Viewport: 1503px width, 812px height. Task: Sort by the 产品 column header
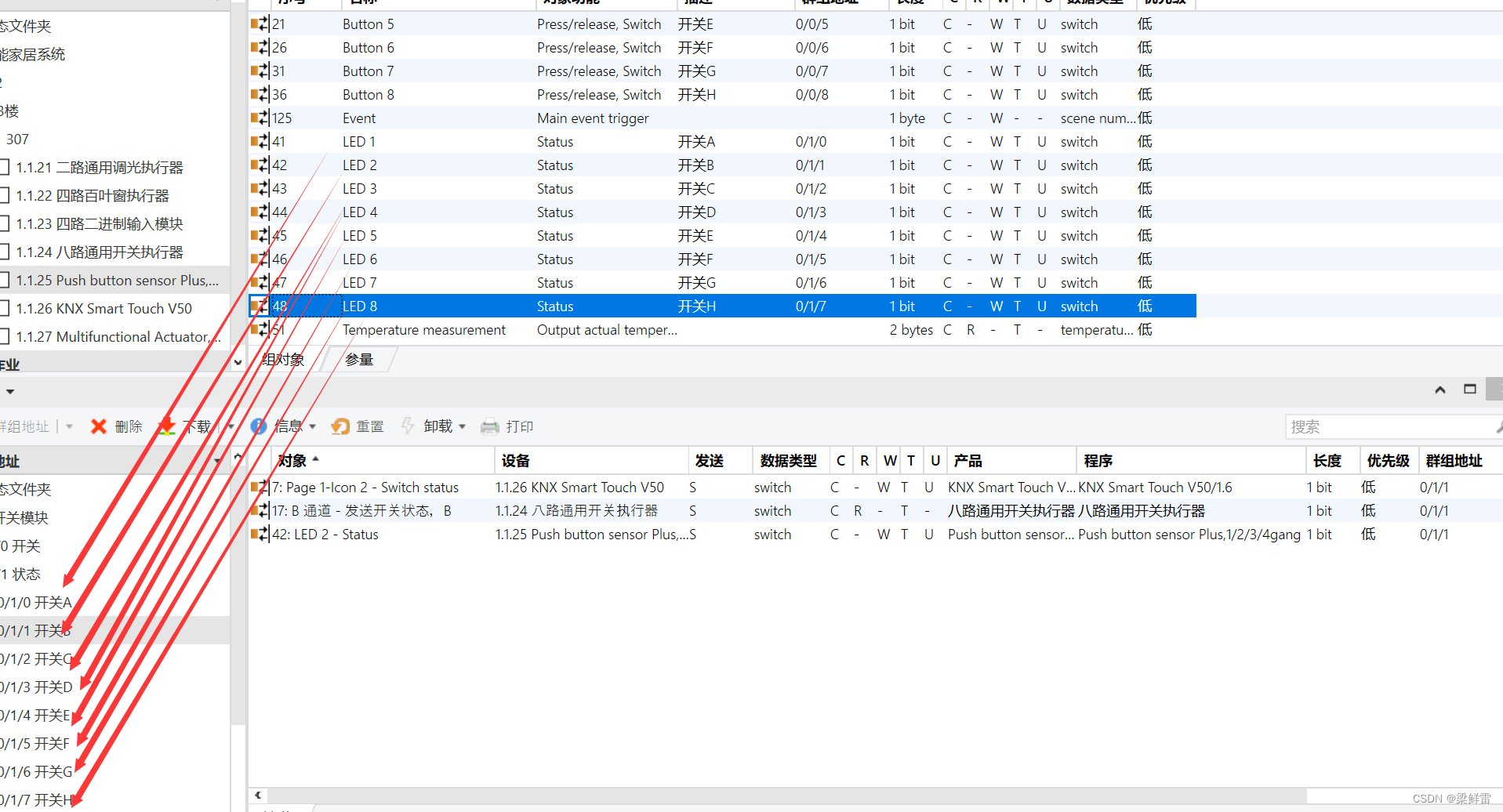1011,461
